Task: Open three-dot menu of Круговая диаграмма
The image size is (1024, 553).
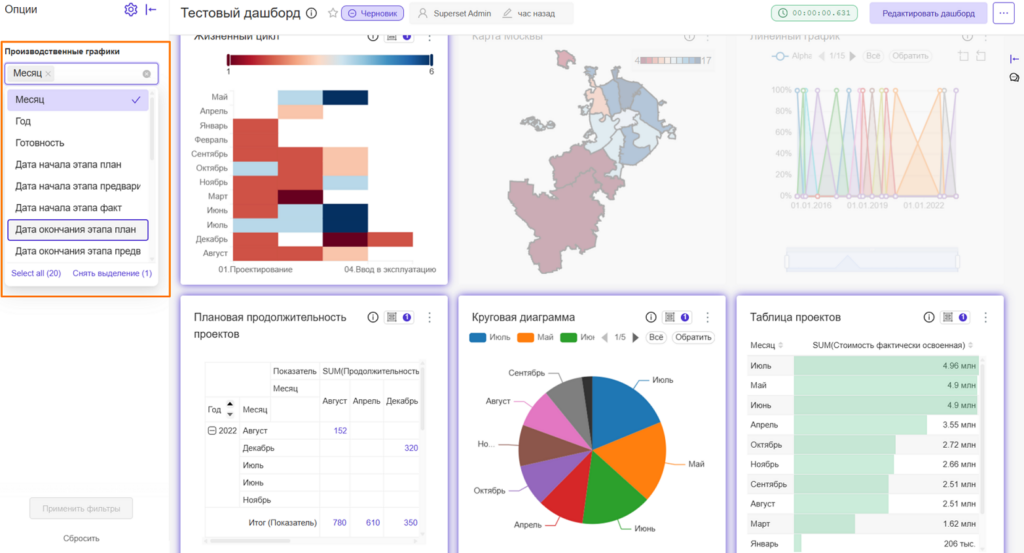Action: pyautogui.click(x=707, y=317)
